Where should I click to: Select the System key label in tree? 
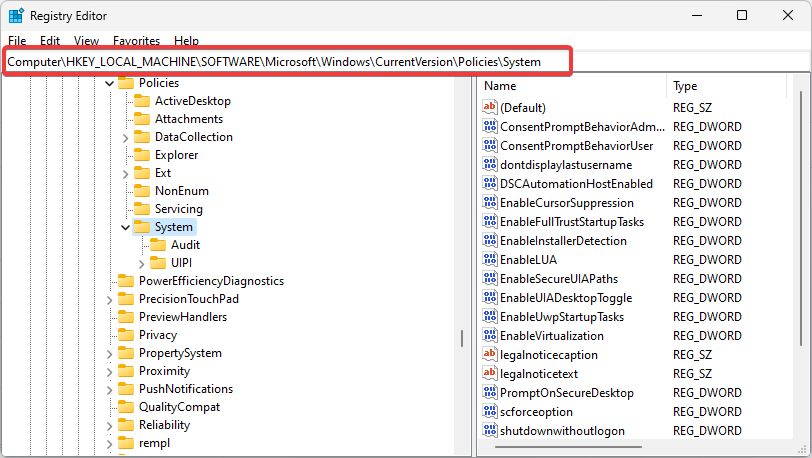(x=173, y=227)
